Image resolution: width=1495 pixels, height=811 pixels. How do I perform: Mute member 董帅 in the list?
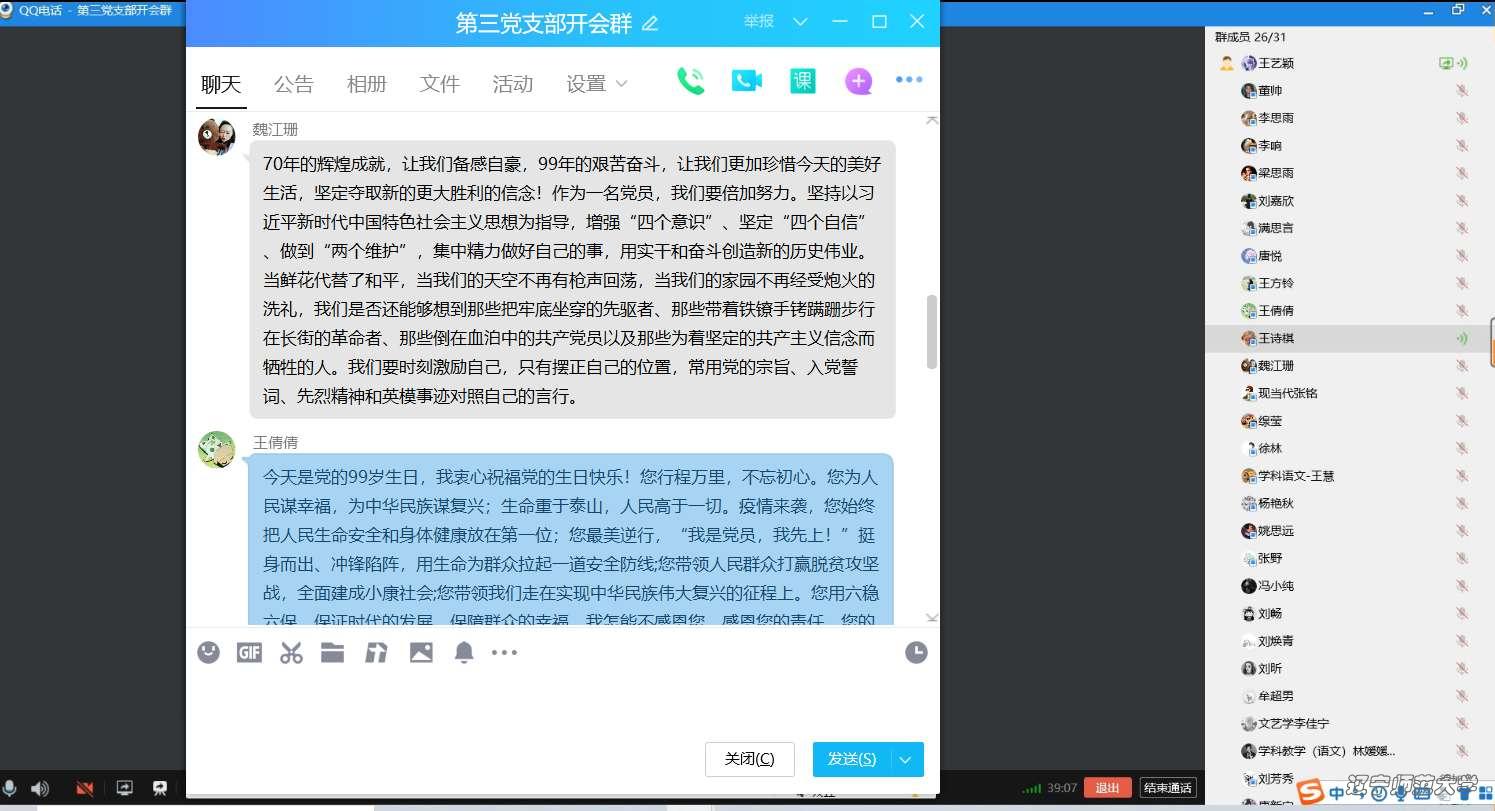tap(1463, 90)
